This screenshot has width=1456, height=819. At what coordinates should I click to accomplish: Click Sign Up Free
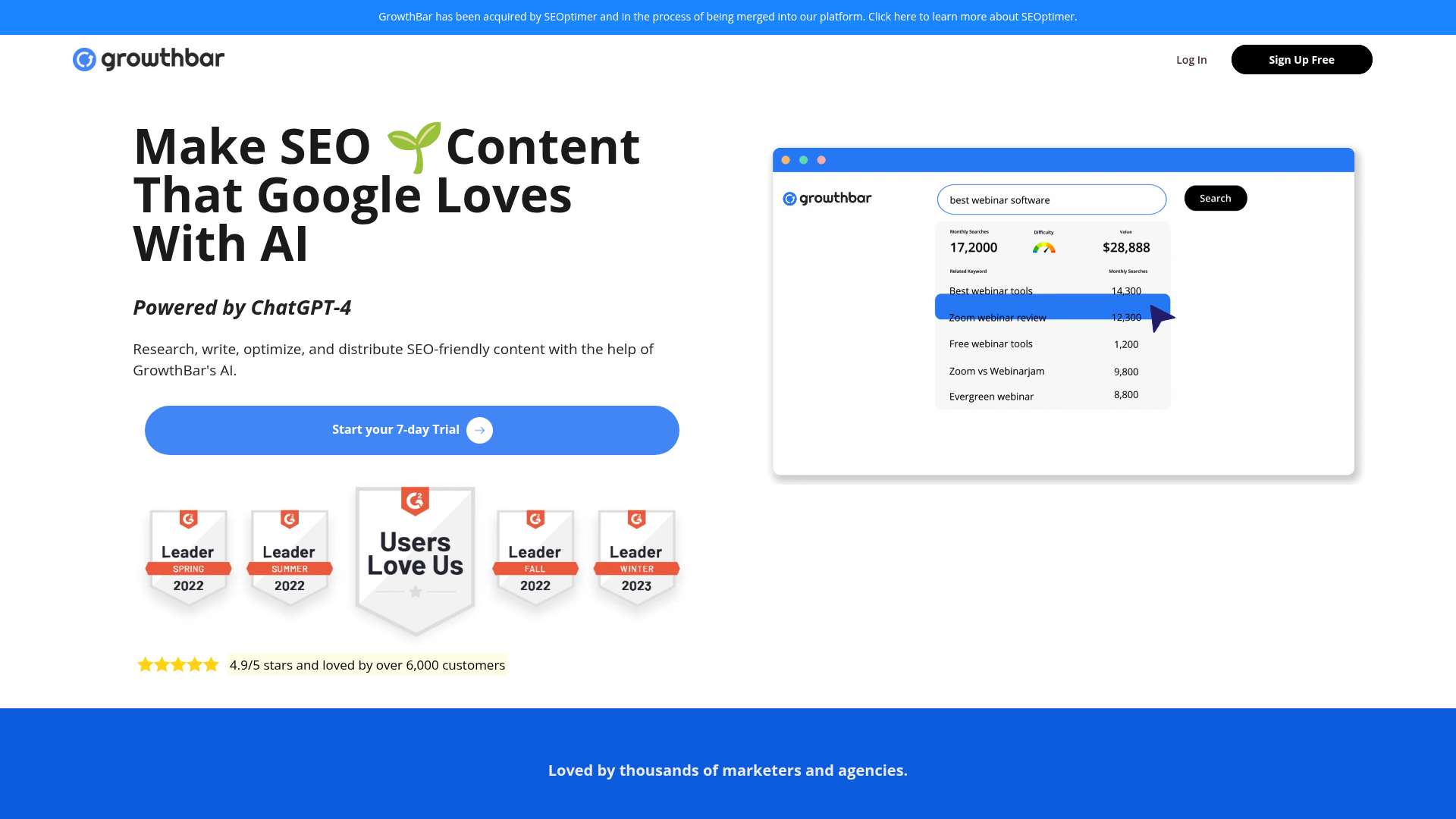pos(1301,59)
